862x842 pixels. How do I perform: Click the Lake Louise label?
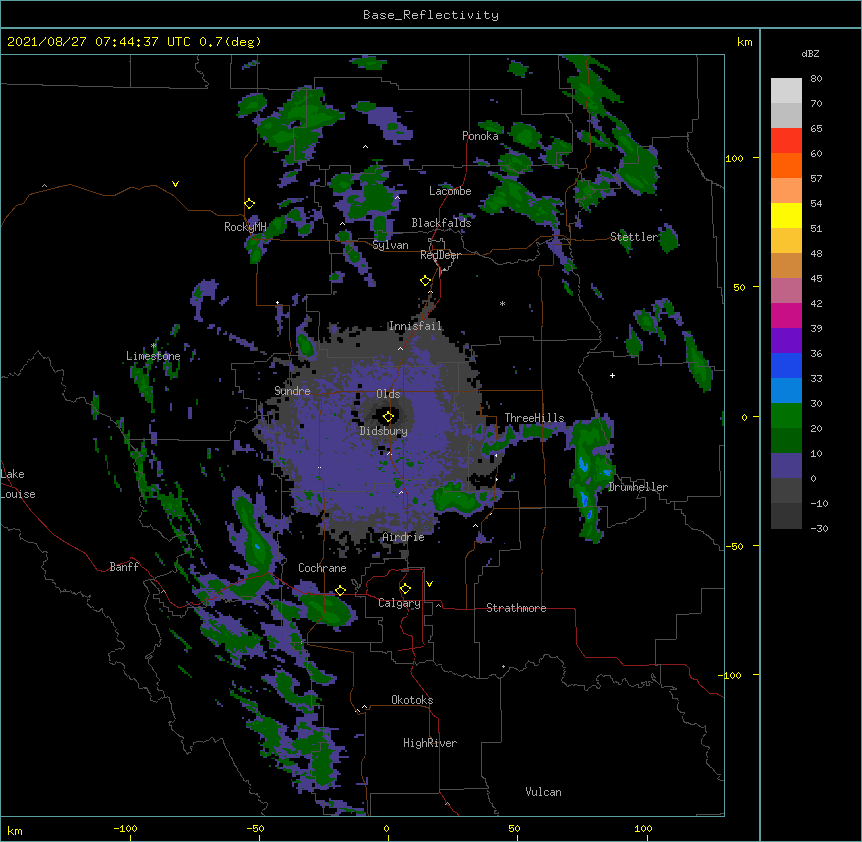(x=18, y=484)
